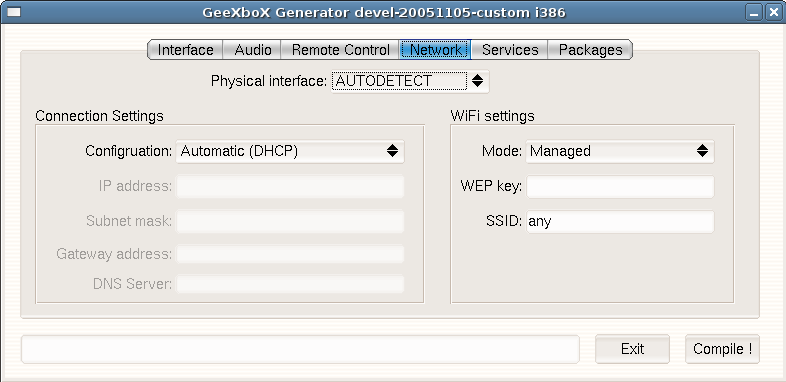Click the 'DNS Server:' label
The image size is (786, 382).
[132, 284]
